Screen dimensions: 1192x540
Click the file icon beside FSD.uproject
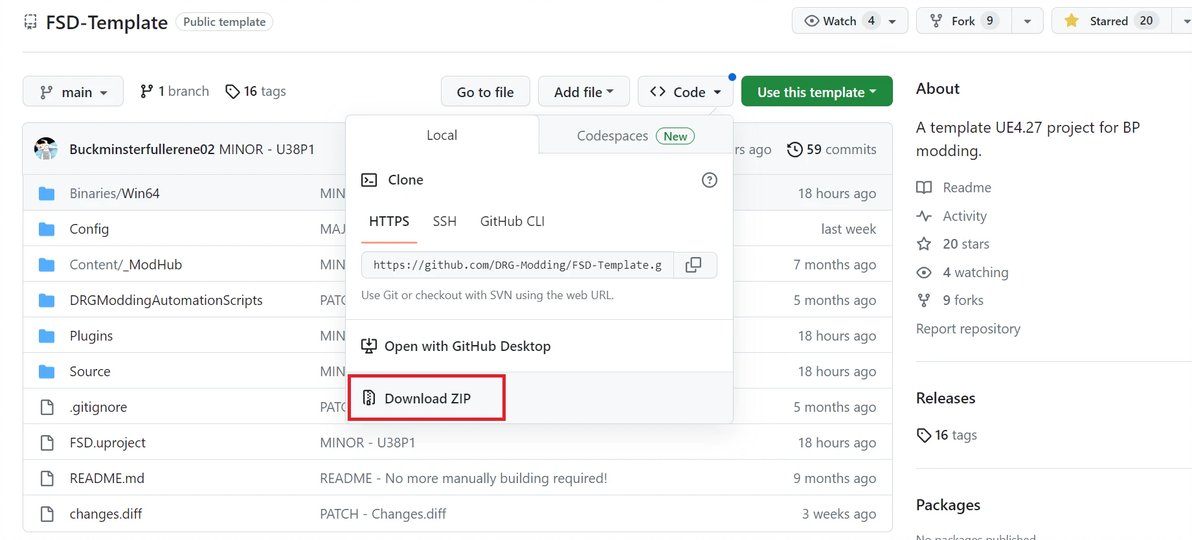click(x=46, y=443)
